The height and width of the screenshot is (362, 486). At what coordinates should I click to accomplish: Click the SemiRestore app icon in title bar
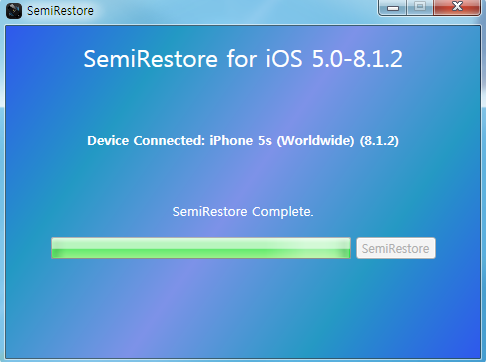[14, 11]
